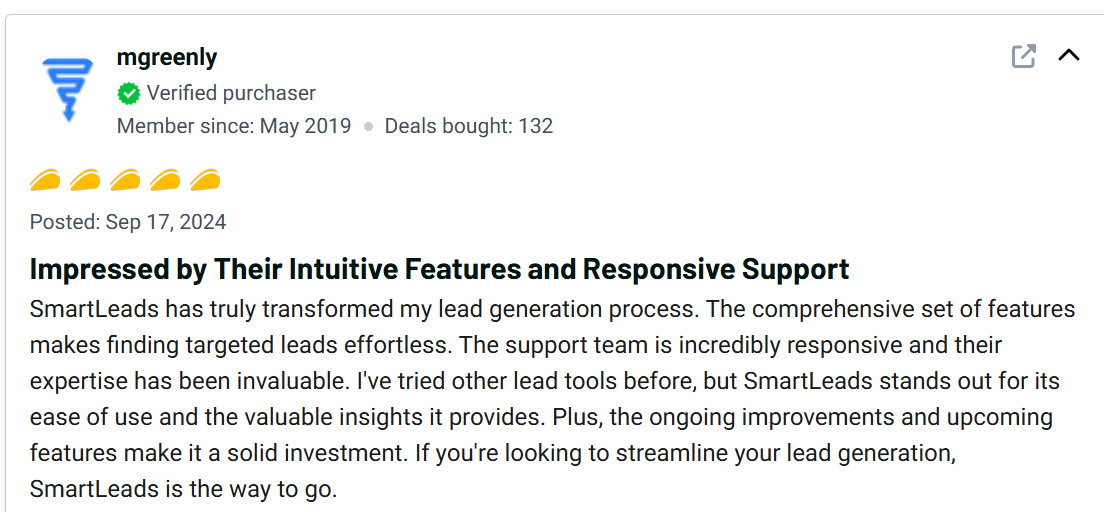The image size is (1104, 512).
Task: Click the green verified checkmark badge
Action: pos(128,94)
